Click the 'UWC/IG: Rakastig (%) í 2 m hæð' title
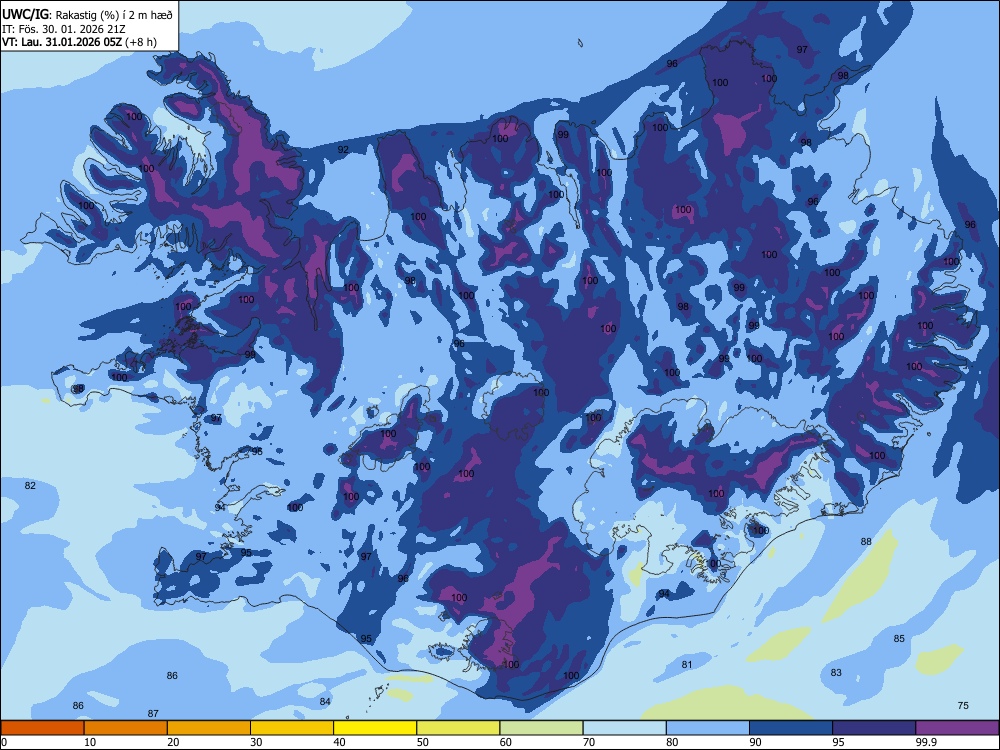 pyautogui.click(x=87, y=15)
